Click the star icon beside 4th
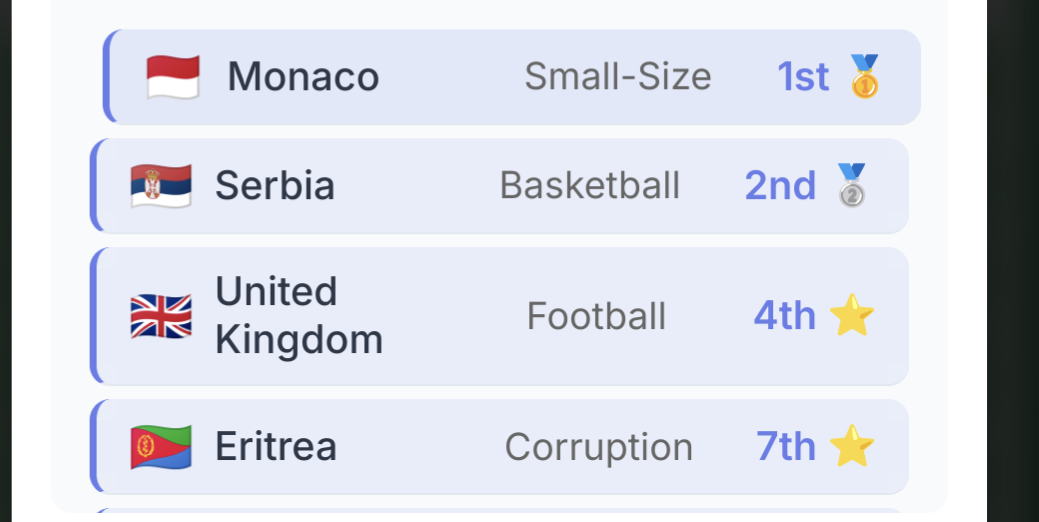The height and width of the screenshot is (522, 1039). (x=852, y=316)
